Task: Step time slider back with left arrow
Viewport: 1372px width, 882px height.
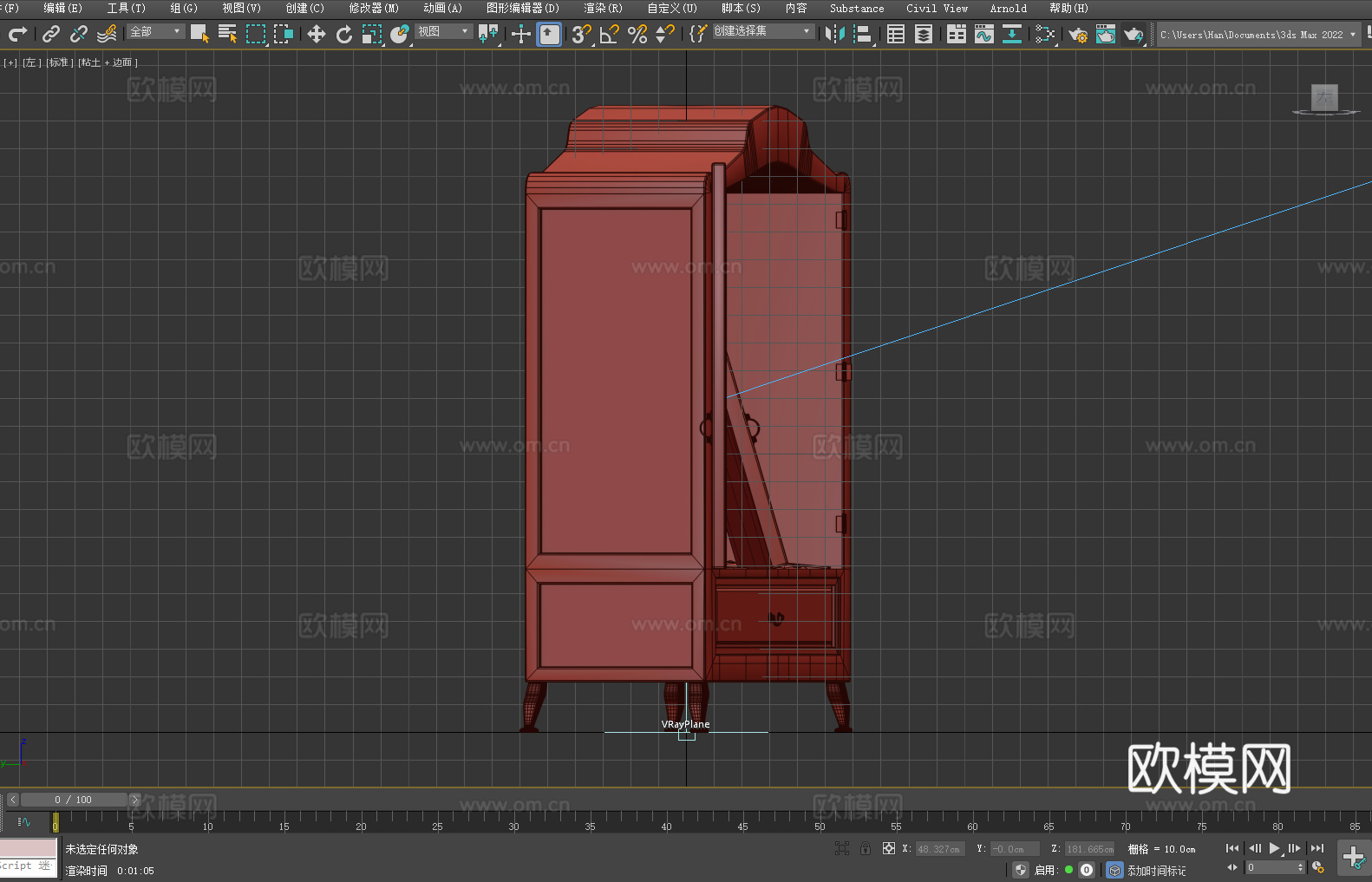Action: point(12,800)
